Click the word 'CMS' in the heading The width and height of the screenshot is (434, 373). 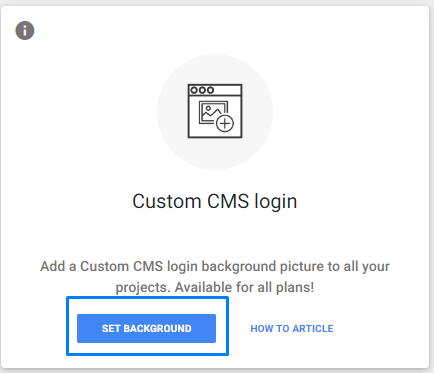point(228,201)
